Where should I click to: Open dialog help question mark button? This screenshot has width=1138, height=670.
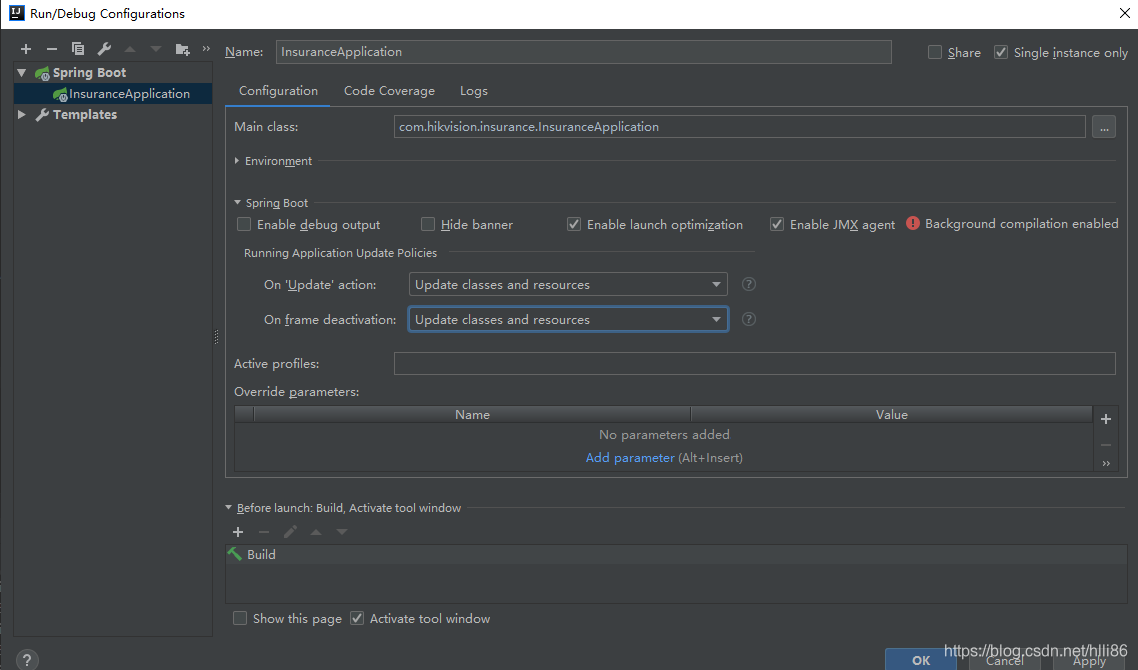(27, 660)
